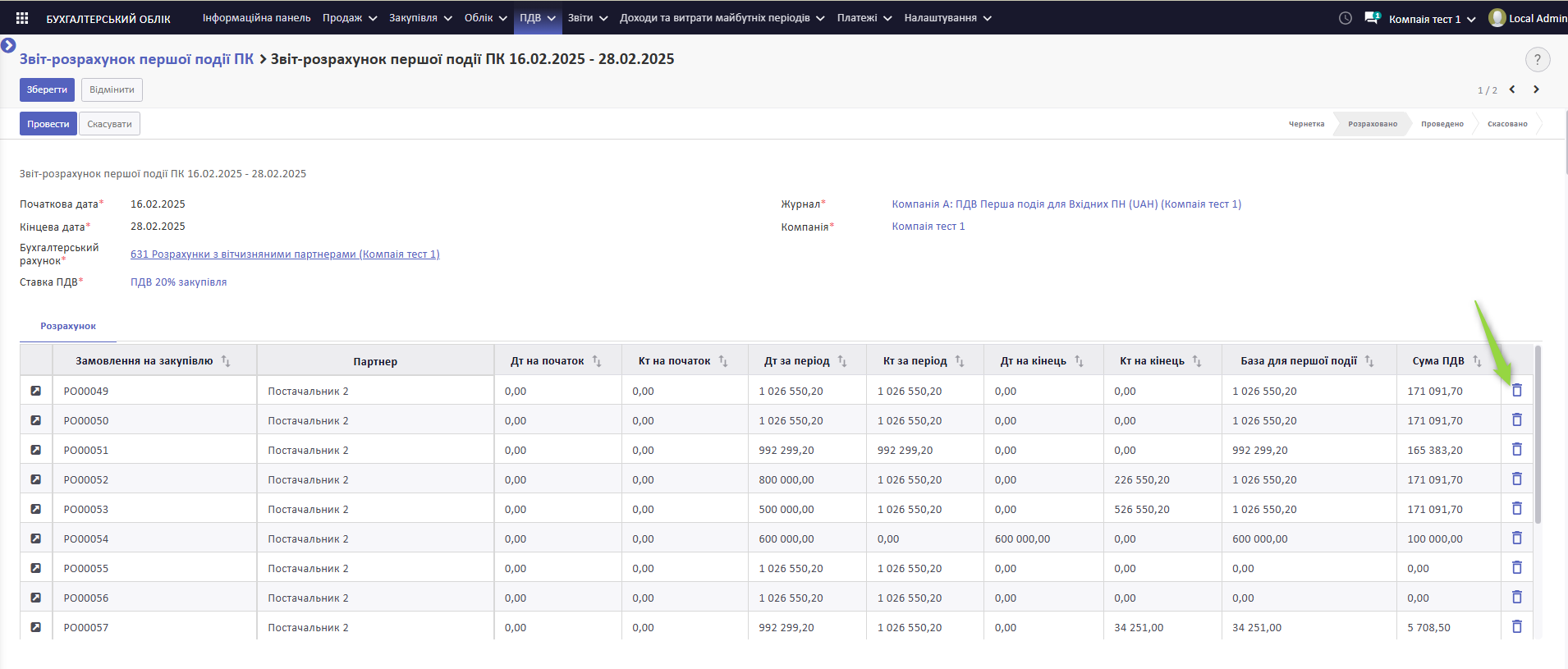This screenshot has width=1568, height=669.
Task: Open the conversations chat icon
Action: pyautogui.click(x=1372, y=18)
